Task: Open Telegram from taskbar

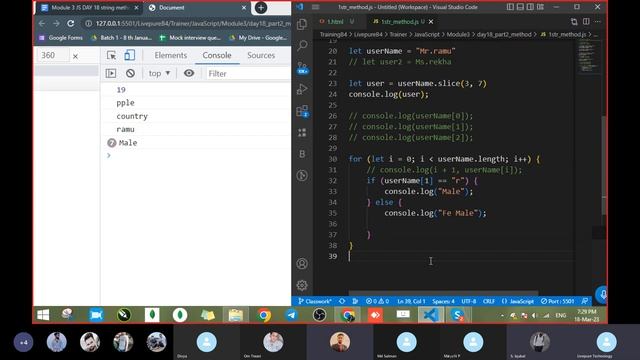Action: (291, 315)
